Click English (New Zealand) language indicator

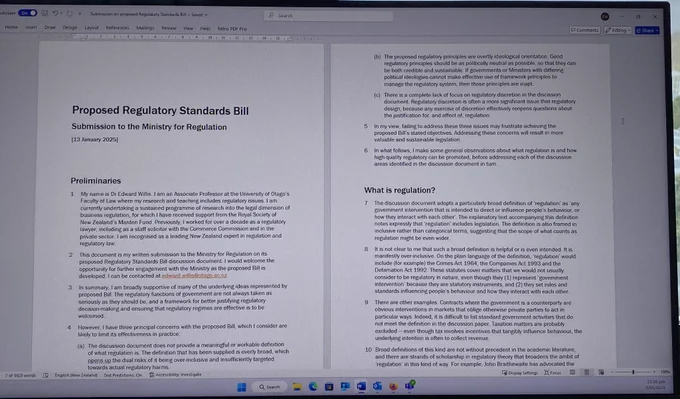point(76,375)
